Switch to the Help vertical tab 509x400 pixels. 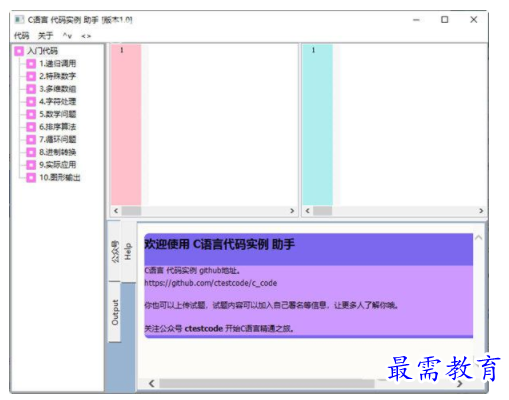pyautogui.click(x=128, y=252)
